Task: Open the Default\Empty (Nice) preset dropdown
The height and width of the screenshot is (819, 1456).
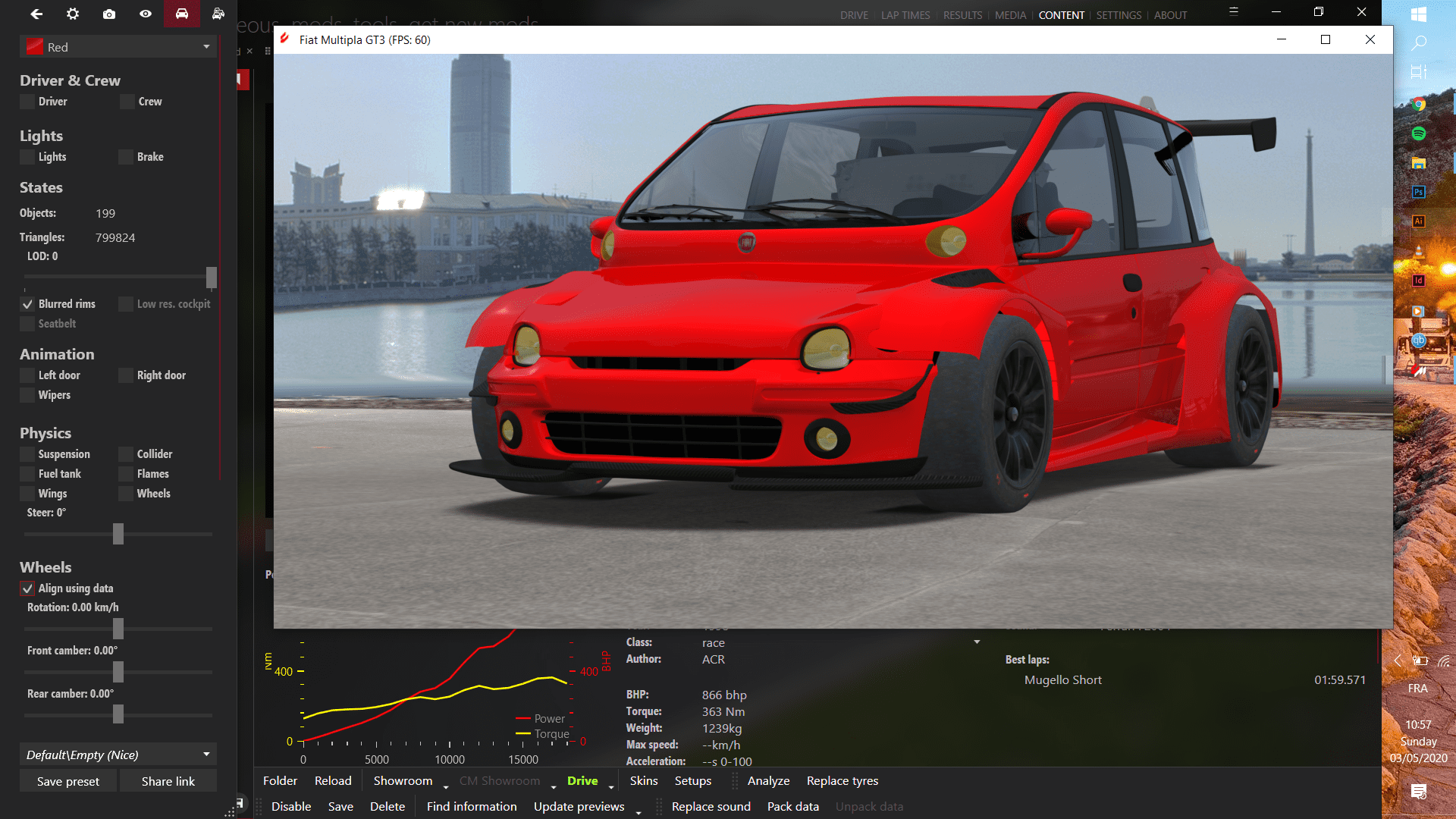Action: [118, 755]
